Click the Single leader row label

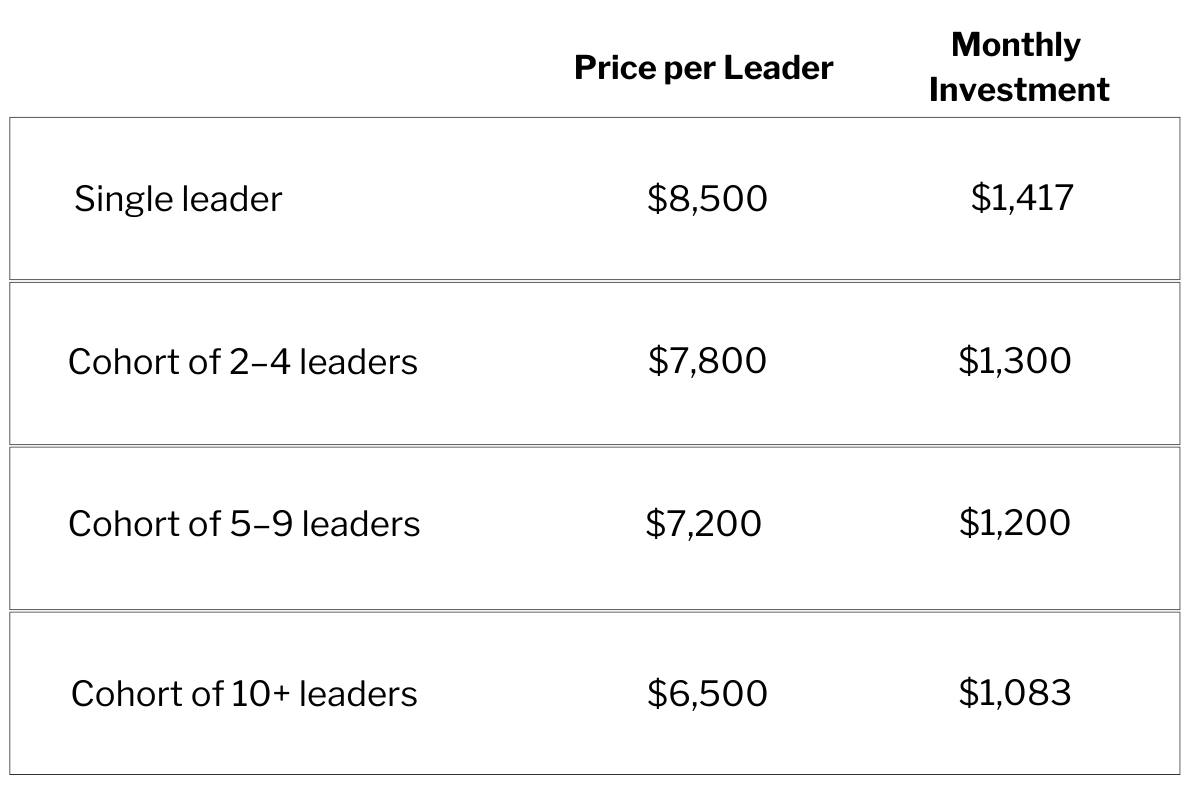(178, 199)
